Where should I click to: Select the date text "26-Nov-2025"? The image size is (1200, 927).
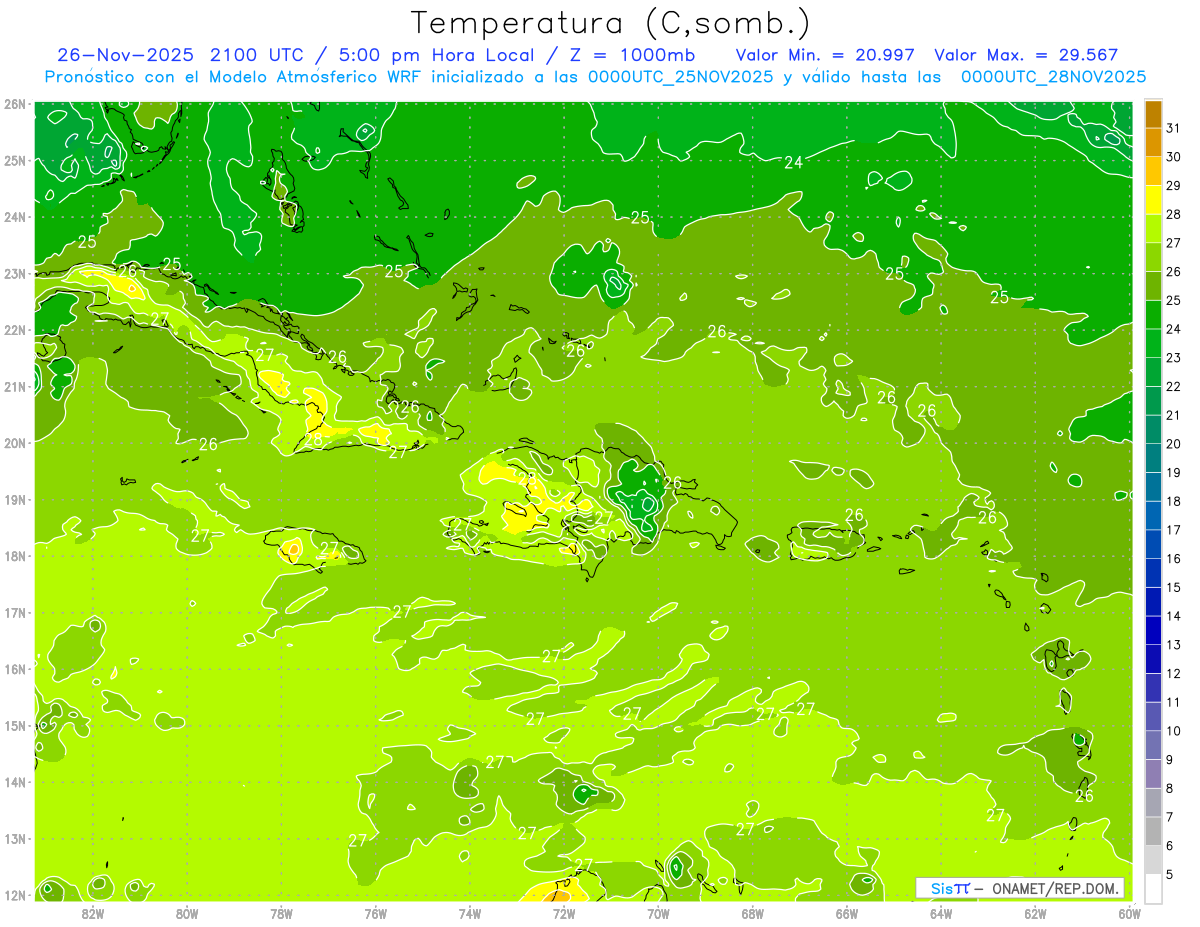click(125, 55)
